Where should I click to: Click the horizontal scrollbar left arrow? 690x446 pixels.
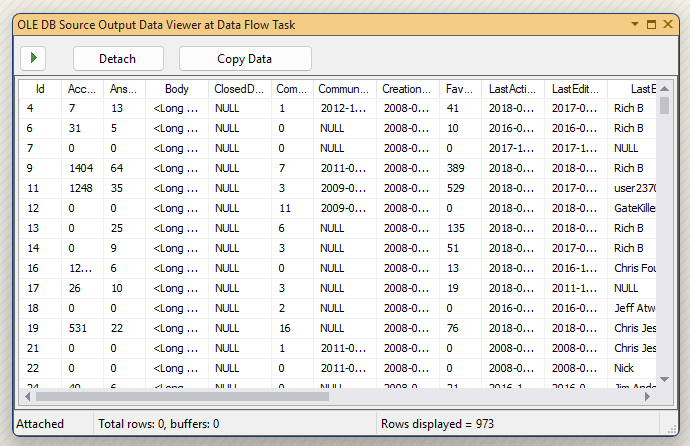click(x=27, y=396)
